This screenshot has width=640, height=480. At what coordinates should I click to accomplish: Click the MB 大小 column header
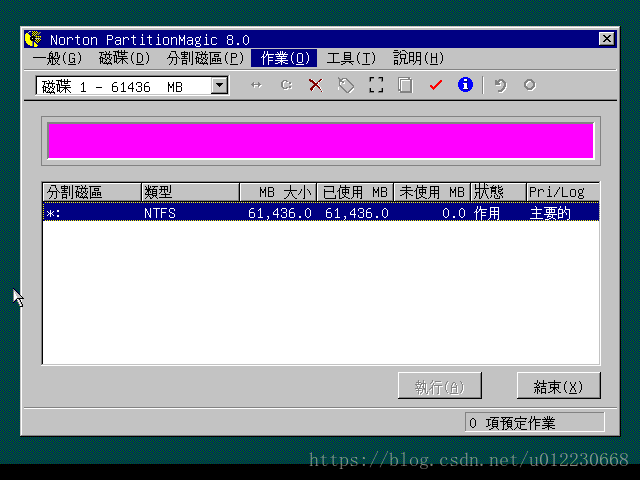pos(278,192)
